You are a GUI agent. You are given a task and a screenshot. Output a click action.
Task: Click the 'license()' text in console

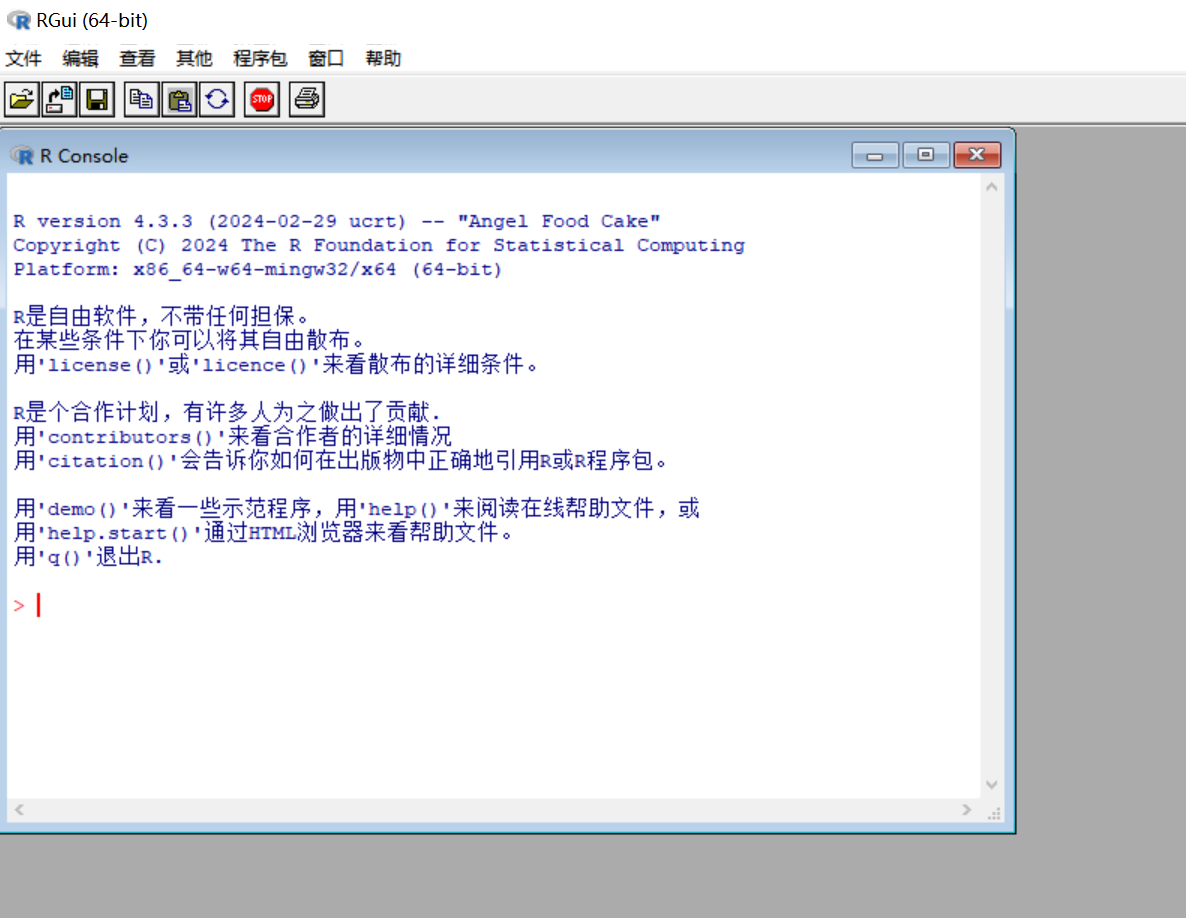pos(100,365)
